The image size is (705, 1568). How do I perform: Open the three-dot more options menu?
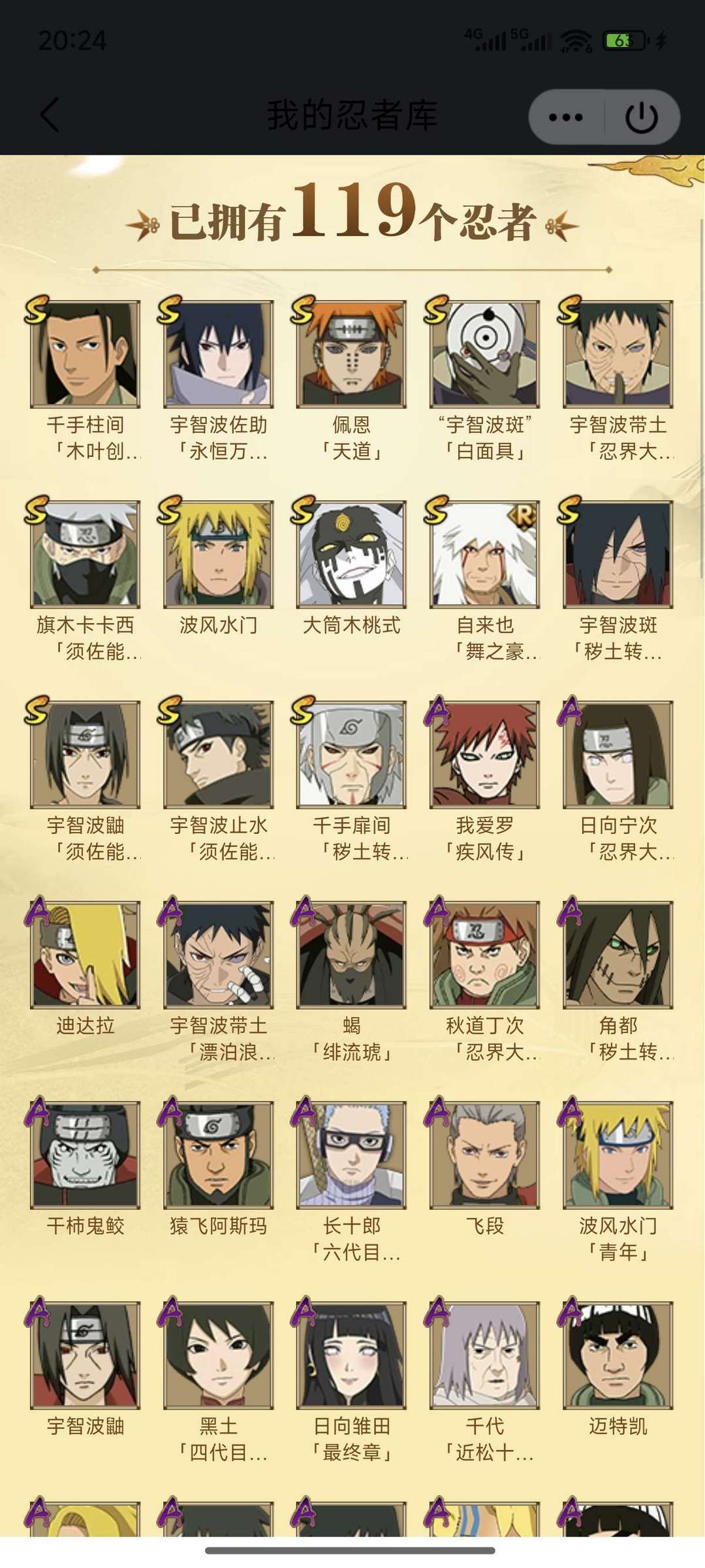coord(565,117)
